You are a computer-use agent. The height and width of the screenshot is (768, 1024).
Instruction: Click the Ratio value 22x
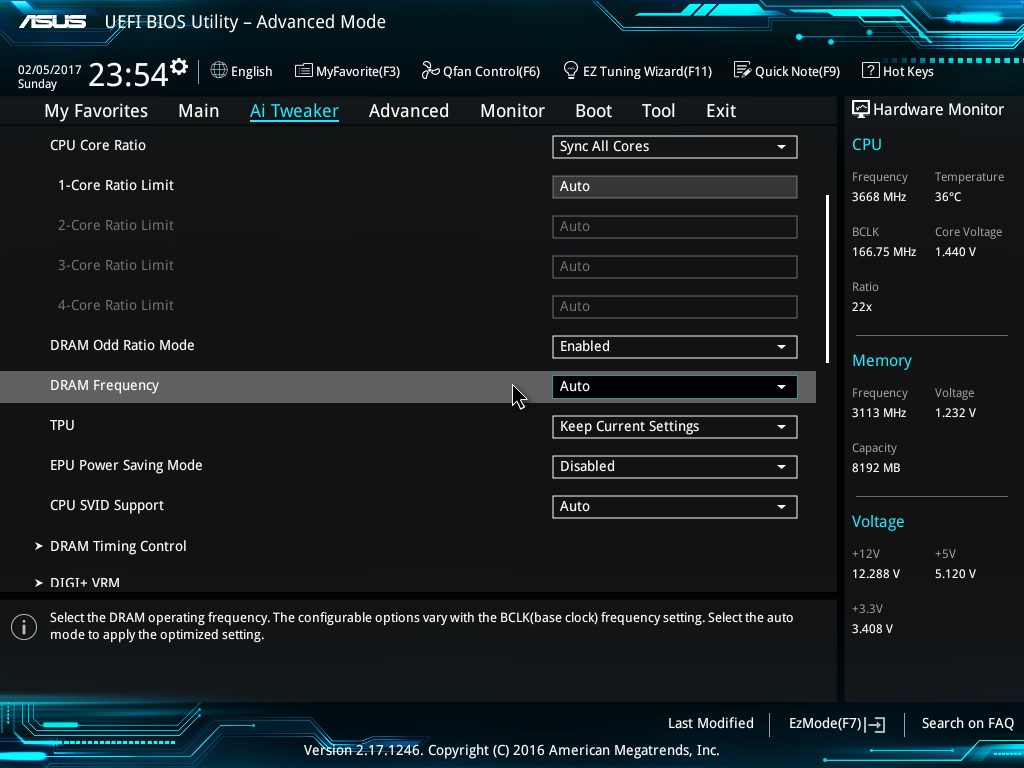[862, 306]
